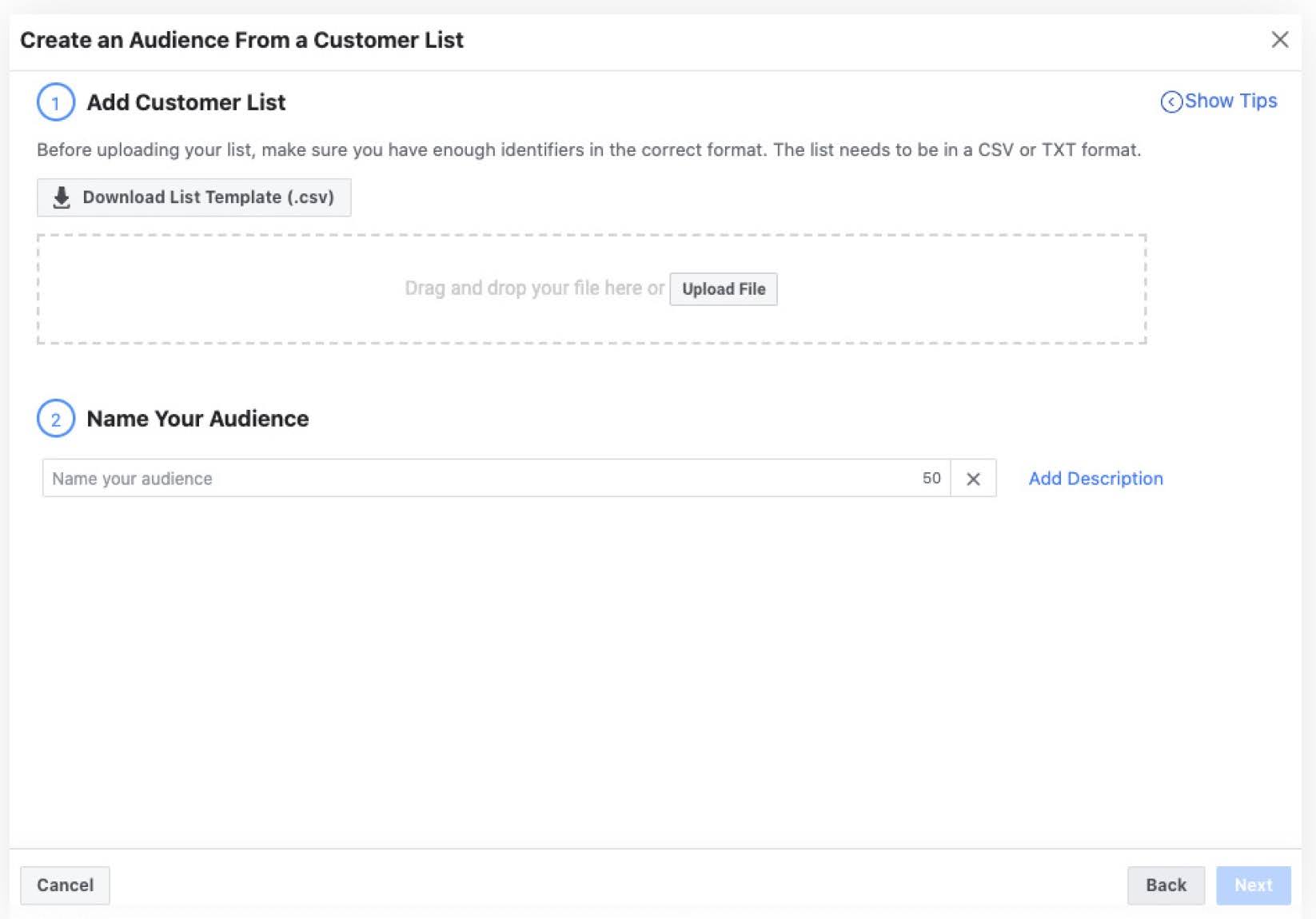Image resolution: width=1316 pixels, height=919 pixels.
Task: Click the Upload File button
Action: pyautogui.click(x=723, y=289)
